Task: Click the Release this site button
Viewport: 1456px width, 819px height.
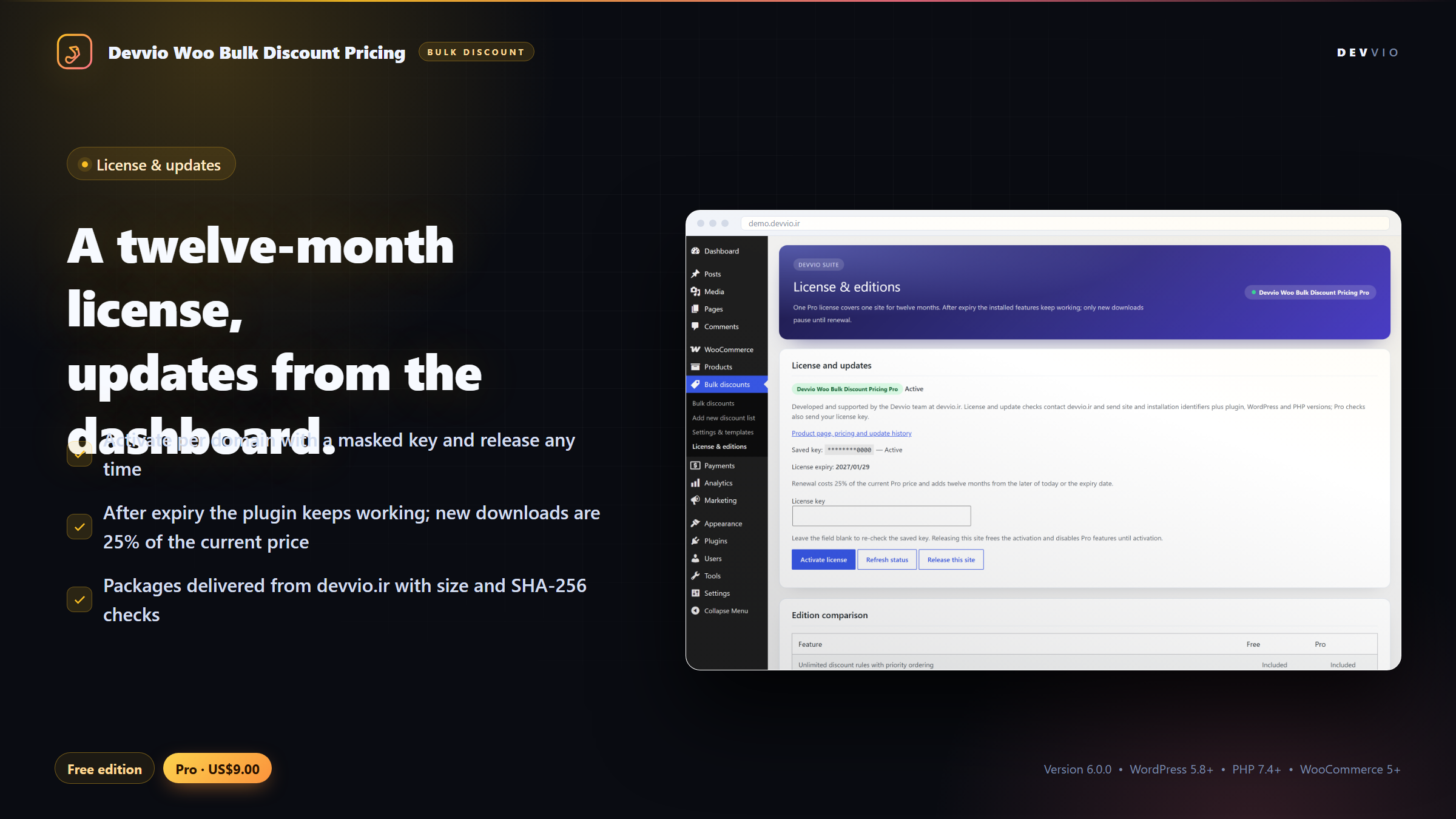Action: click(x=951, y=559)
